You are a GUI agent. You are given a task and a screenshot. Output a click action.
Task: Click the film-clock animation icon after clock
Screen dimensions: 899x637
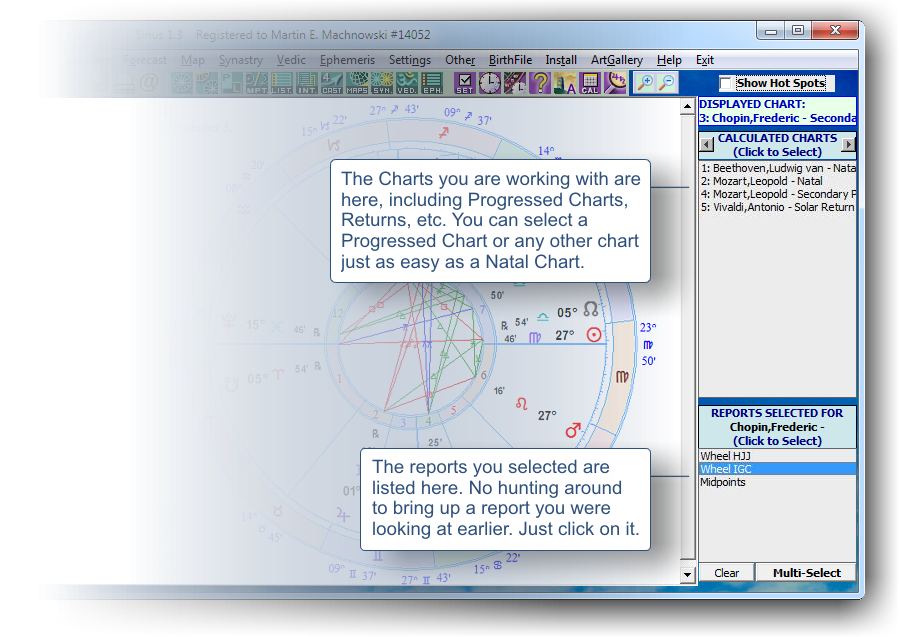(515, 83)
